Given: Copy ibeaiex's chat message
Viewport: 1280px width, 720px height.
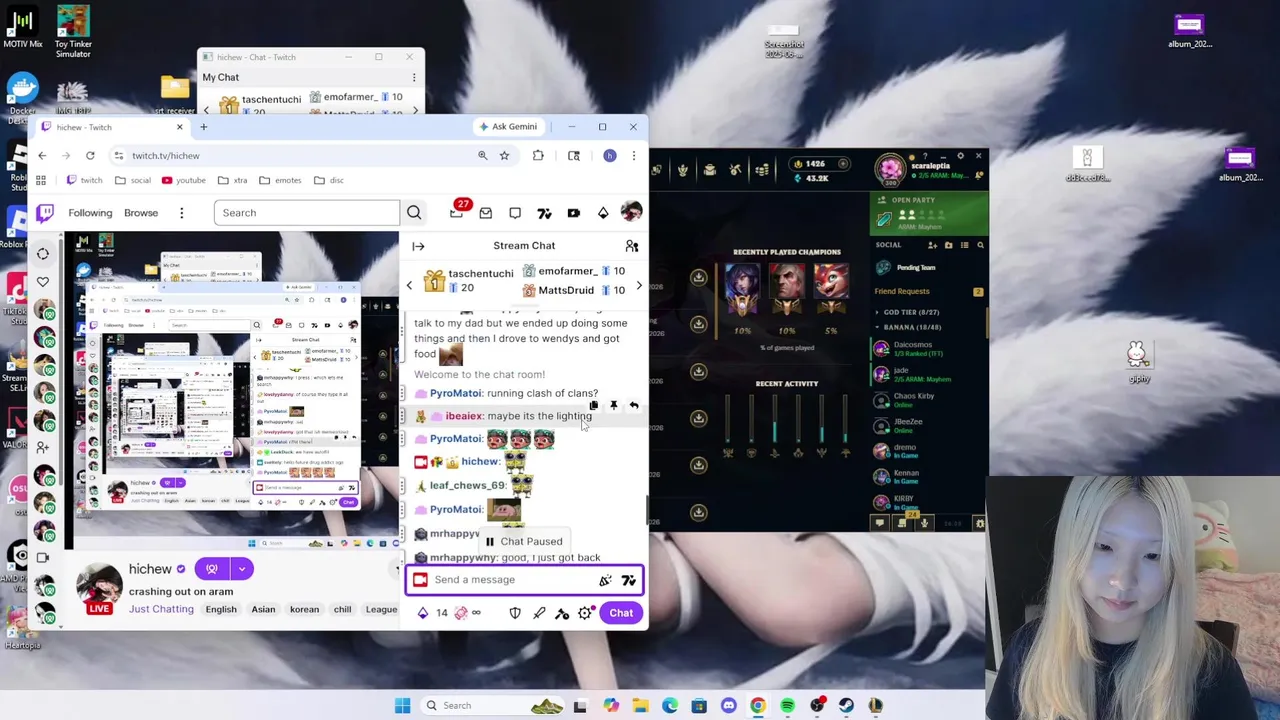Looking at the screenshot, I should (x=594, y=405).
